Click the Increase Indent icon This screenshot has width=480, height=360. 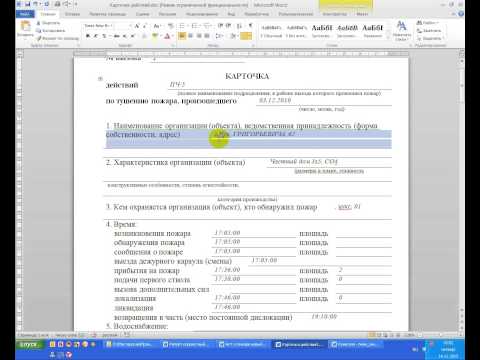click(228, 26)
